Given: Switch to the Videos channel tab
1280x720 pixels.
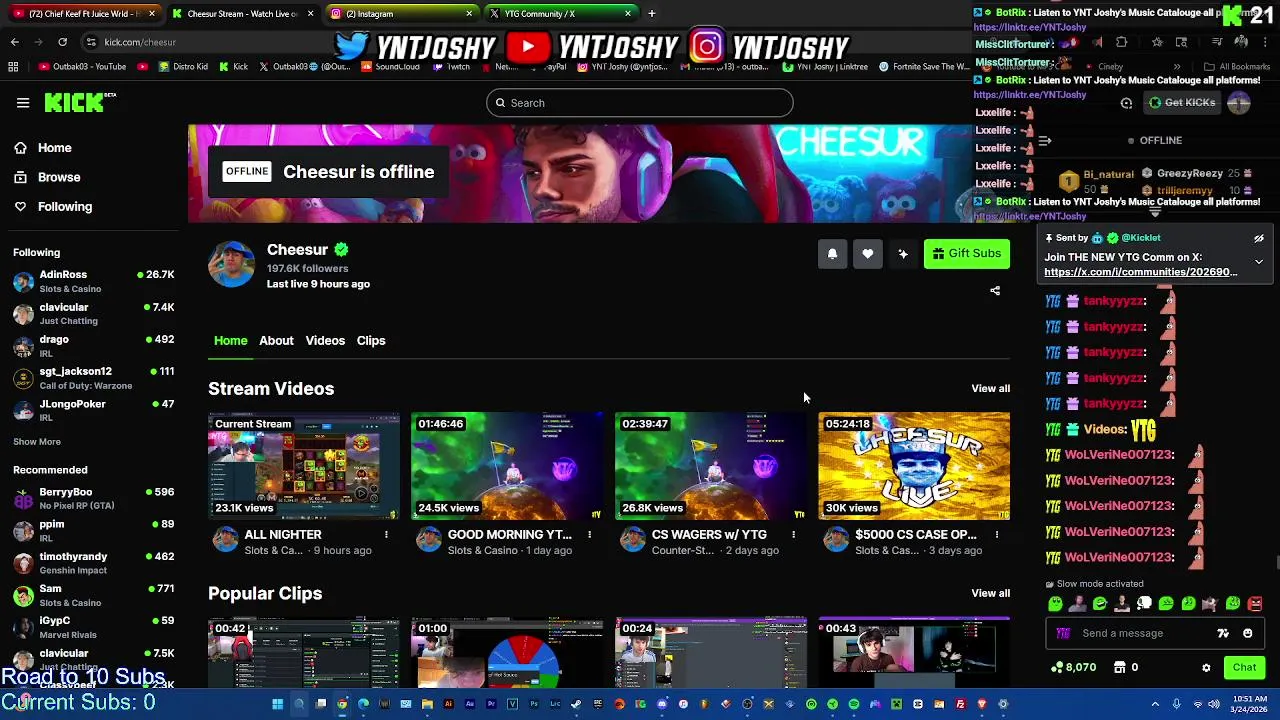Looking at the screenshot, I should [325, 341].
